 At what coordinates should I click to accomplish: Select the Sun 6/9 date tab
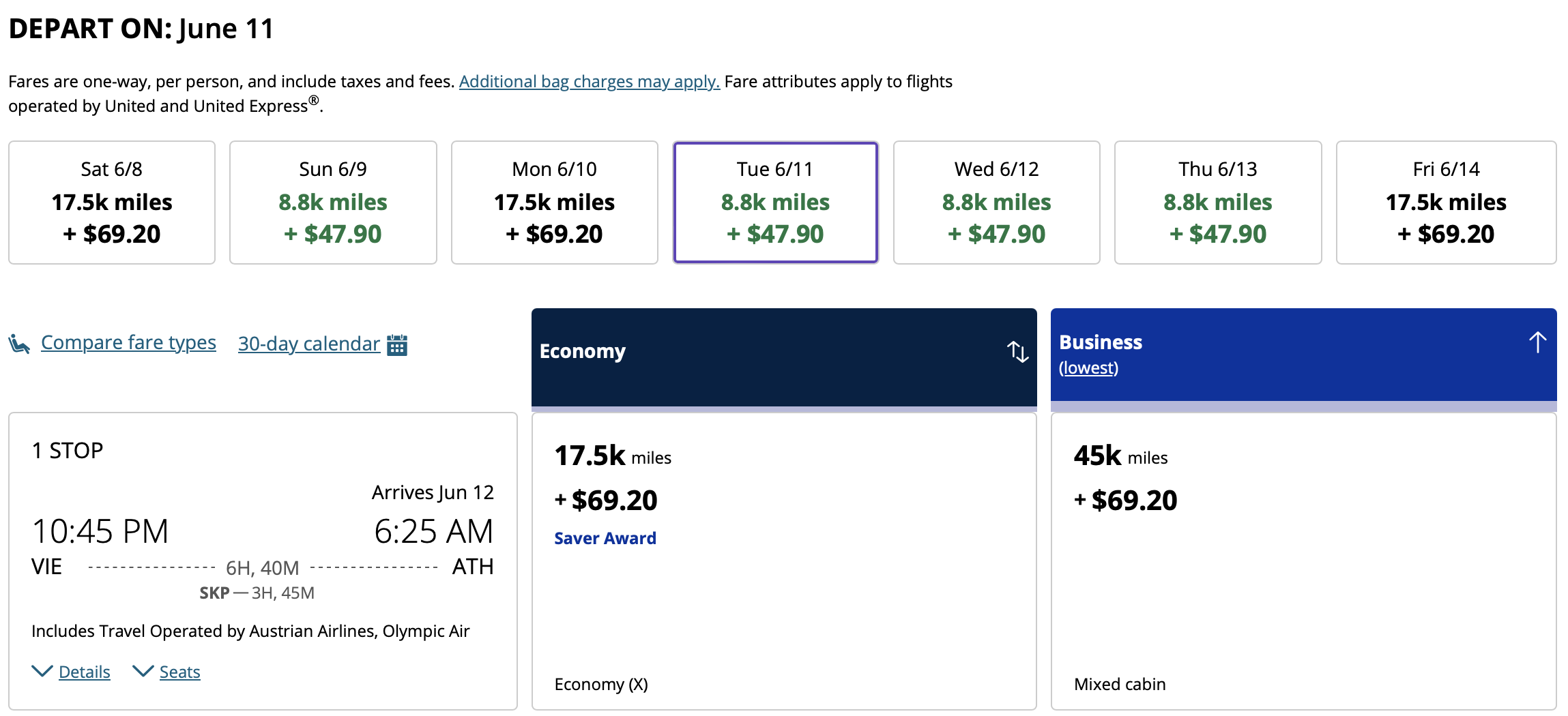tap(333, 203)
